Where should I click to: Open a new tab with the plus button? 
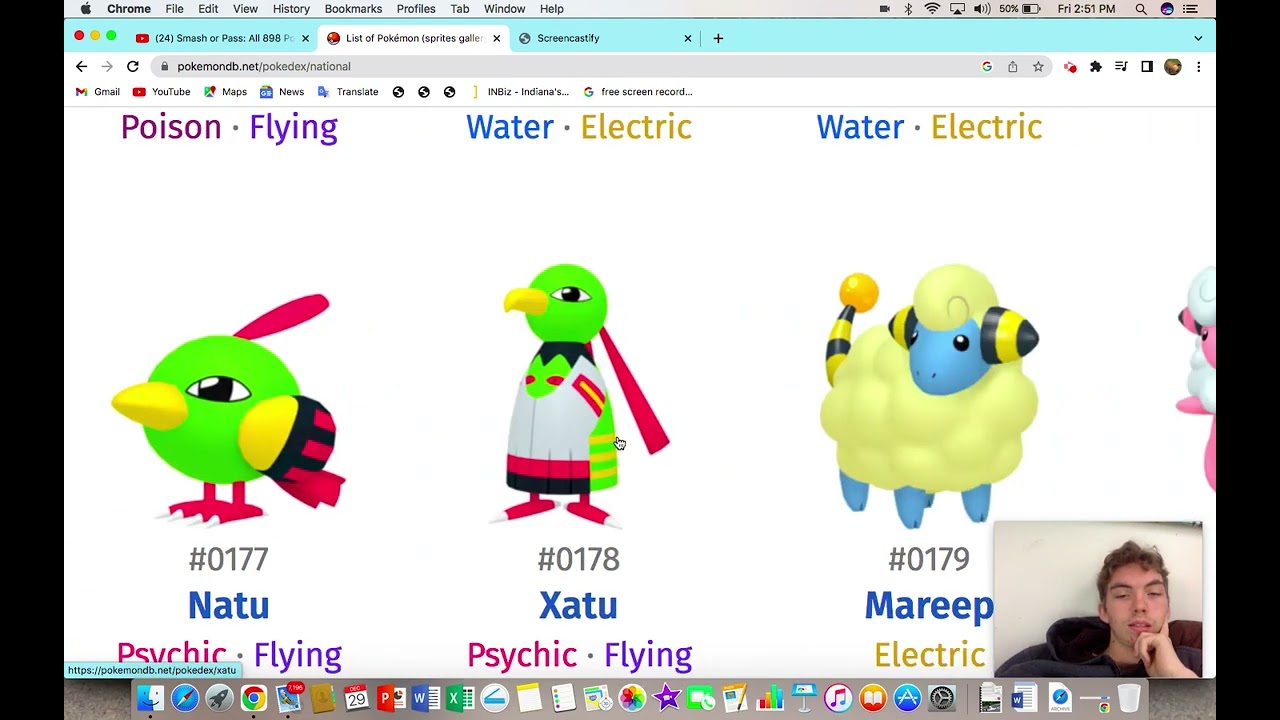pos(718,38)
